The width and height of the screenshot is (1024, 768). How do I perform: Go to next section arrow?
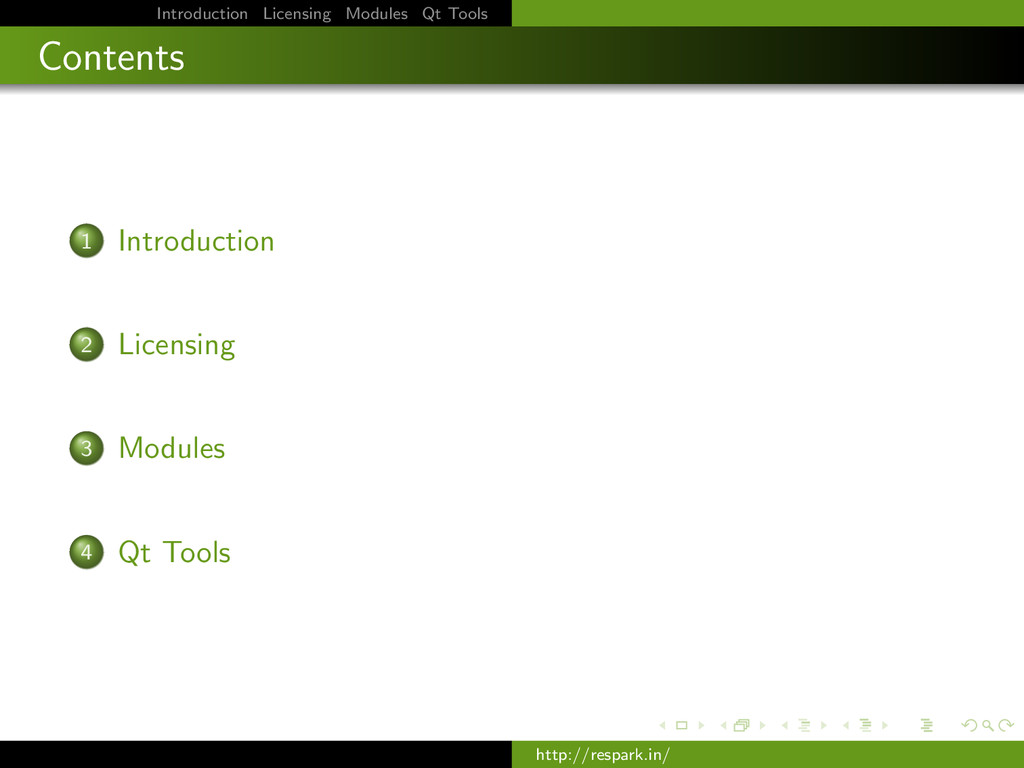pos(885,726)
